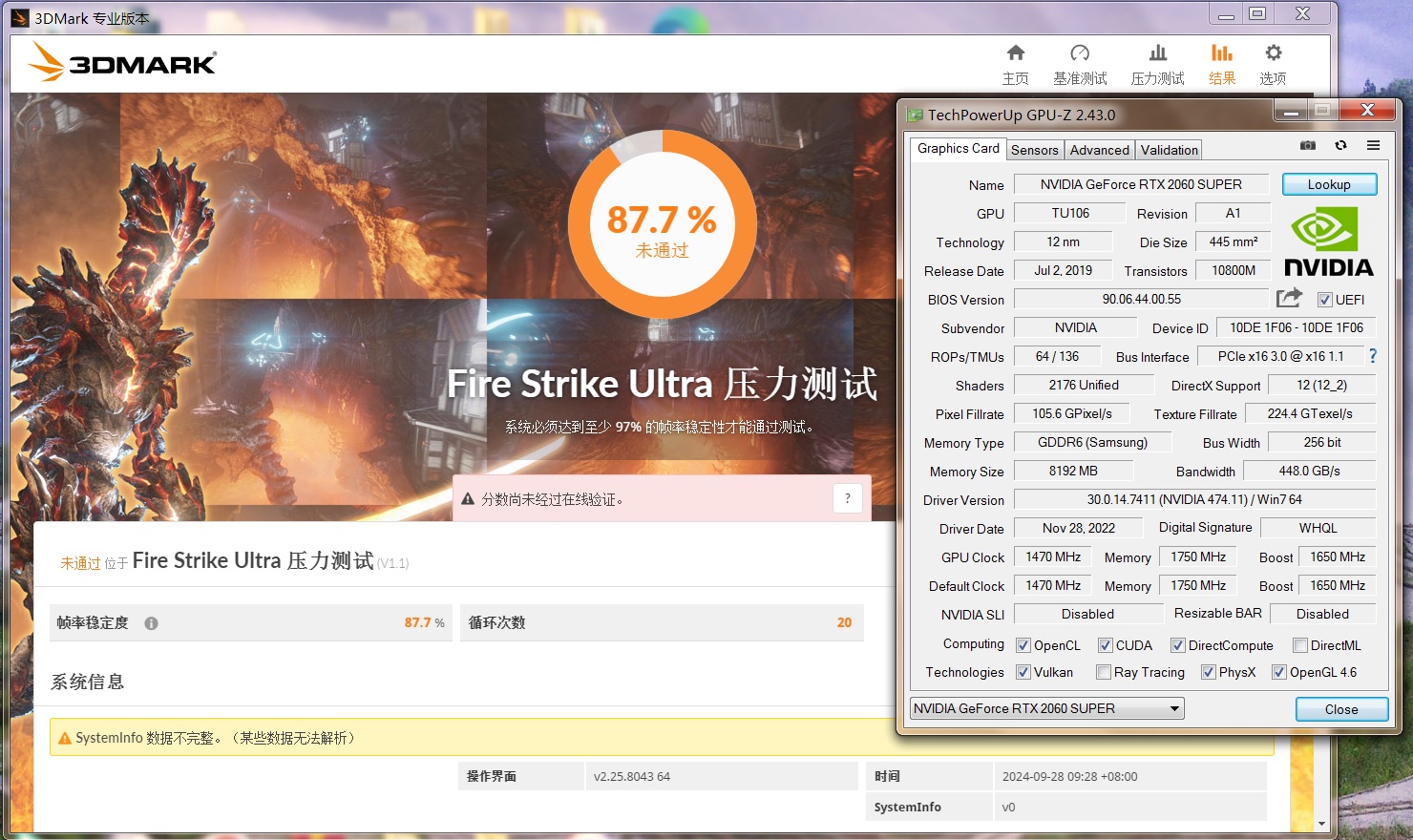Screen dimensions: 1413x840
Task: Go to 3DMark home page (主页) icon
Action: click(x=1016, y=52)
